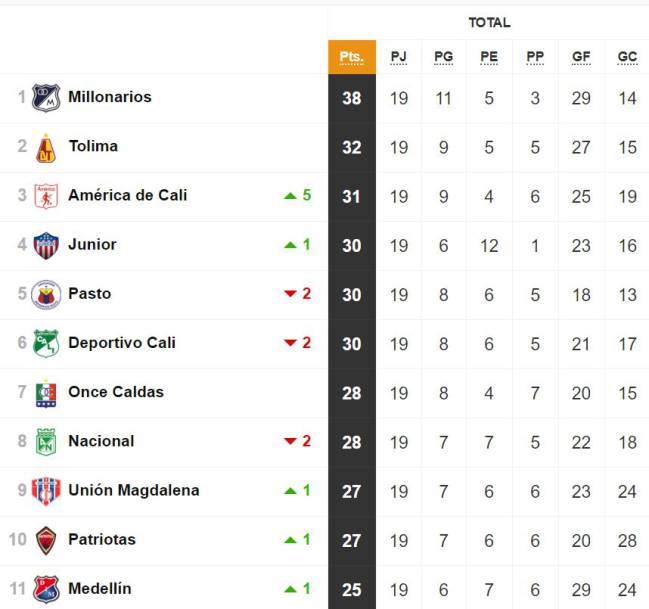
Task: Open the Patriotas team link
Action: 102,539
